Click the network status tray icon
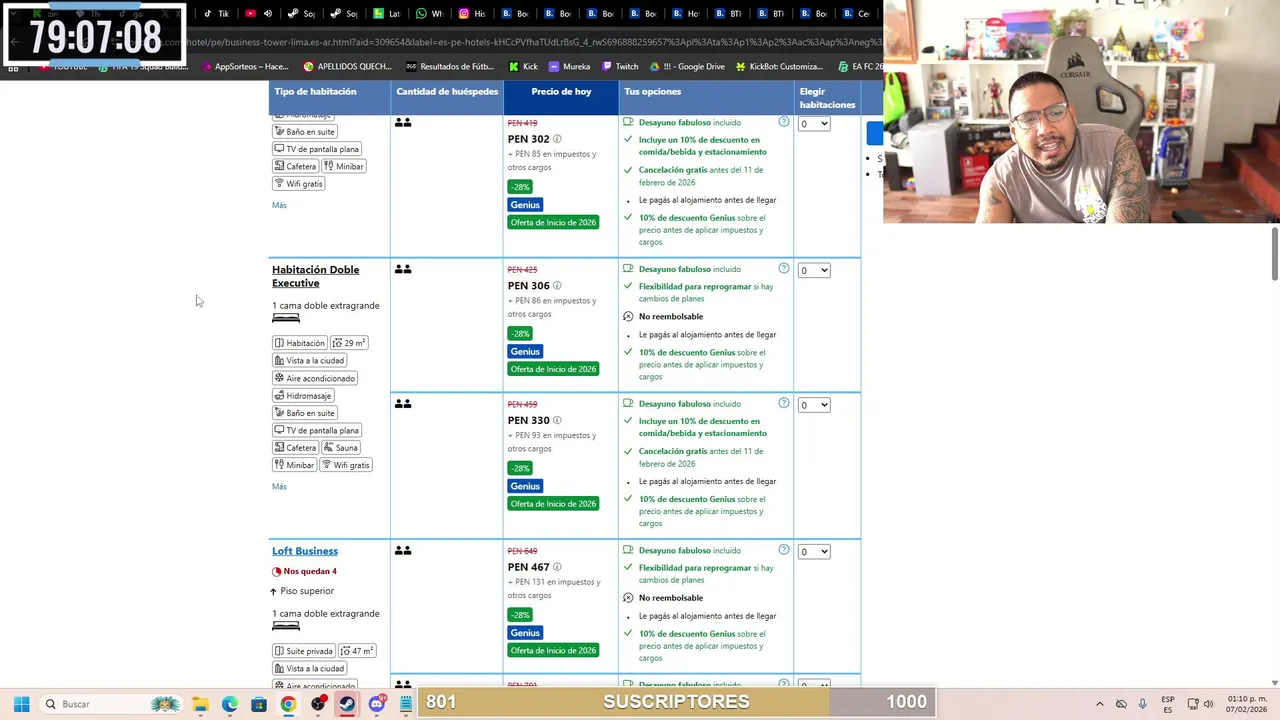Viewport: 1280px width, 720px height. (1193, 704)
